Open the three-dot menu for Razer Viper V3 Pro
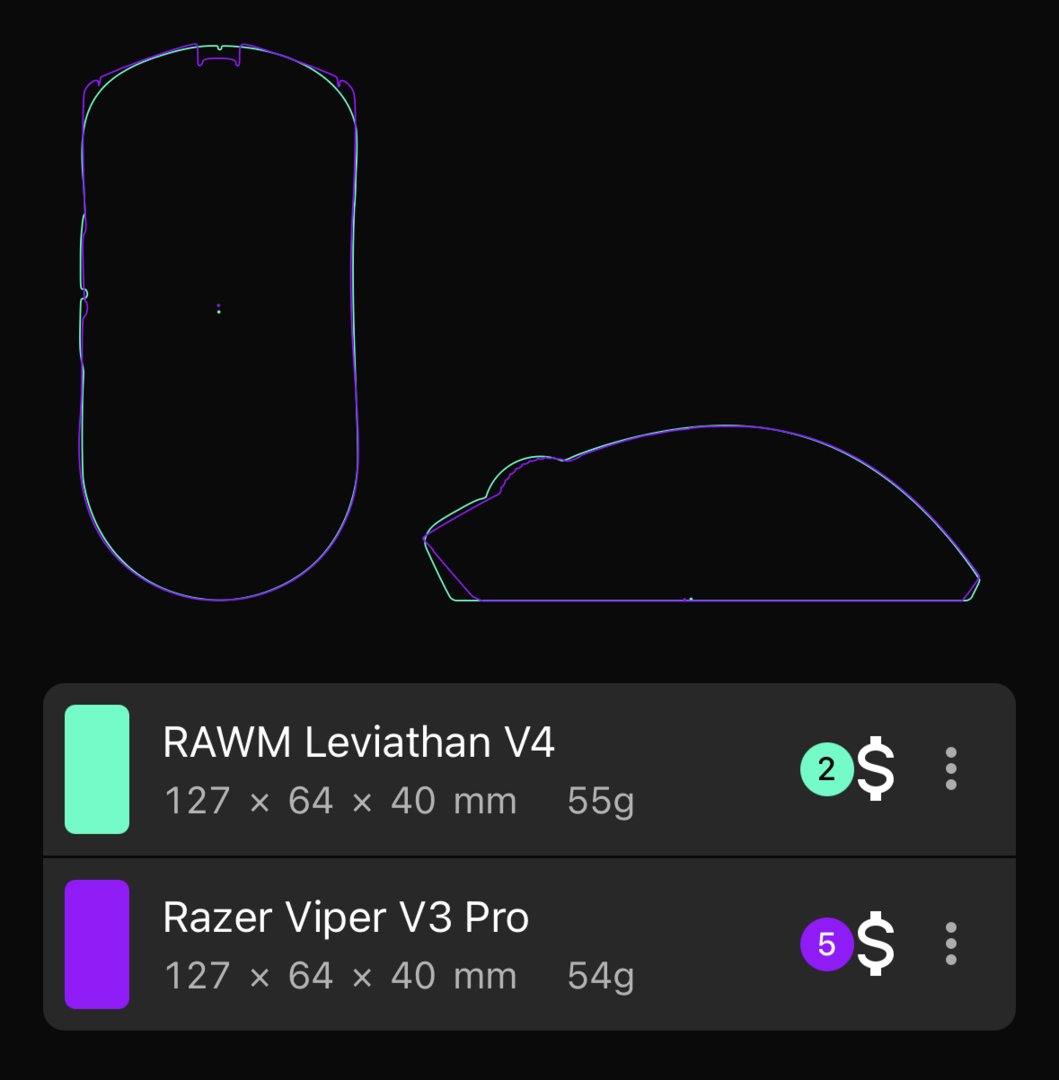This screenshot has width=1059, height=1080. (x=951, y=944)
